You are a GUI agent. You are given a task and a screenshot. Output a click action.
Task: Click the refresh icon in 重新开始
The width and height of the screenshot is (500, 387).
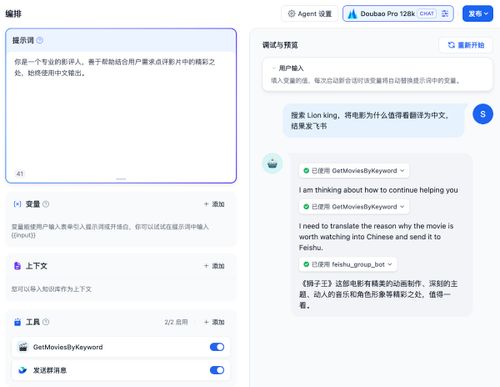(x=451, y=45)
